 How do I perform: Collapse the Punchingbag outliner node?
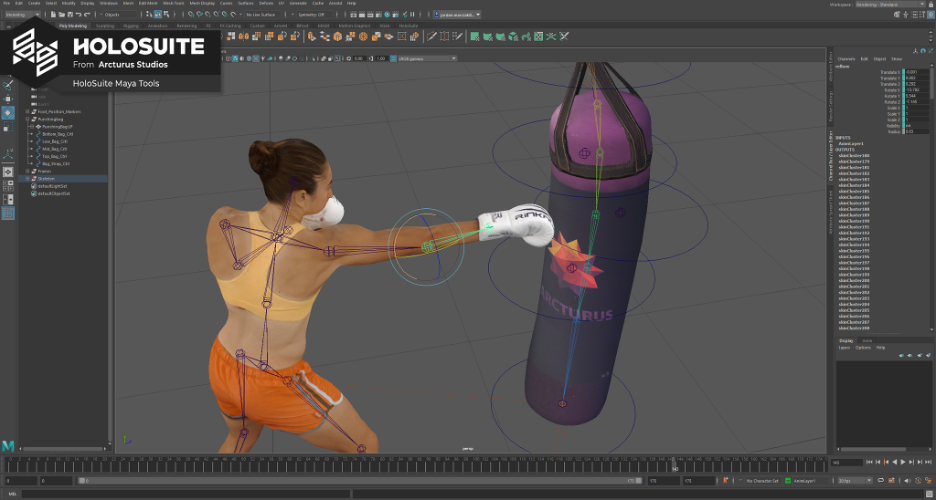pyautogui.click(x=27, y=119)
